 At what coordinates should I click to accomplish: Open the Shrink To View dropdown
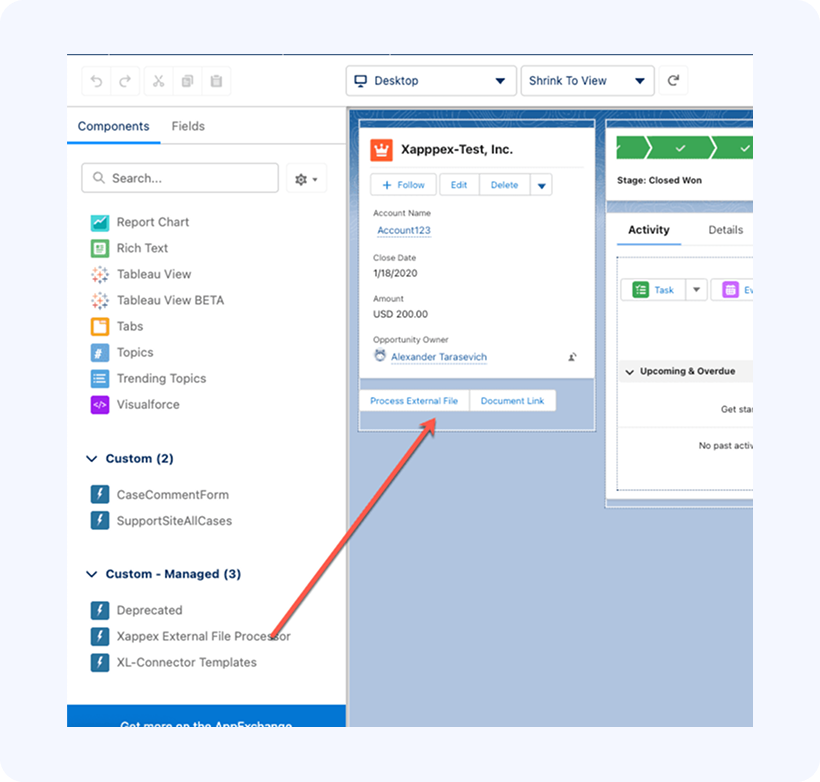(x=587, y=81)
